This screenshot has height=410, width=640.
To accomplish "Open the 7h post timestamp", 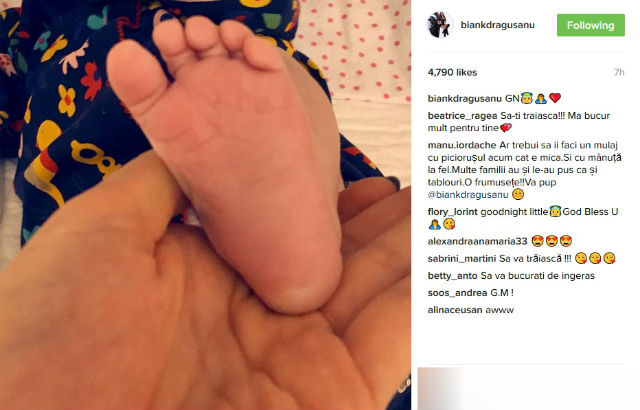I will tap(619, 73).
